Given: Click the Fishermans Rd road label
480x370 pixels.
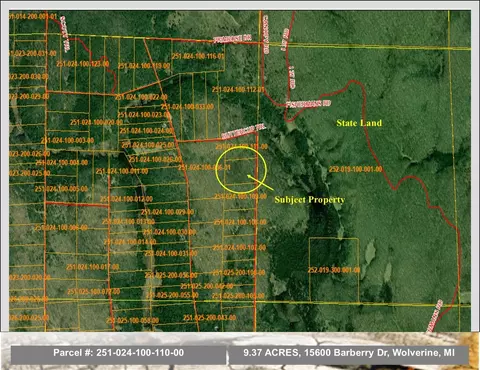Looking at the screenshot, I should 308,104.
